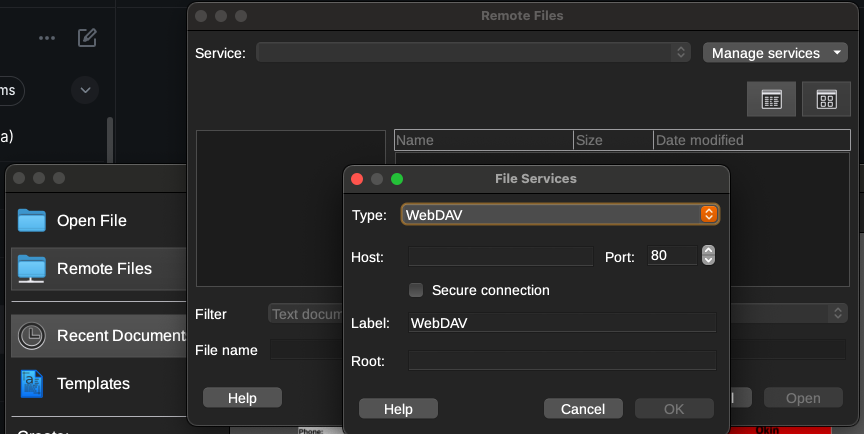Click the compose edit icon at top left
Screen dimensions: 864x434
[x=88, y=38]
